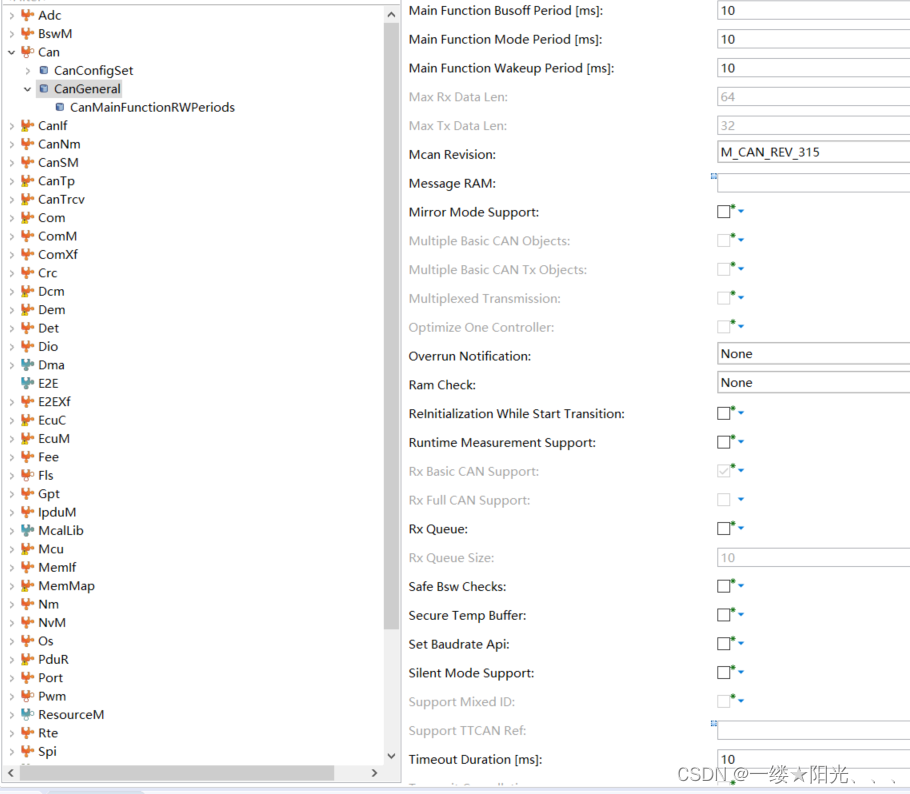
Task: Open the Overrun Notification dropdown
Action: [x=812, y=353]
